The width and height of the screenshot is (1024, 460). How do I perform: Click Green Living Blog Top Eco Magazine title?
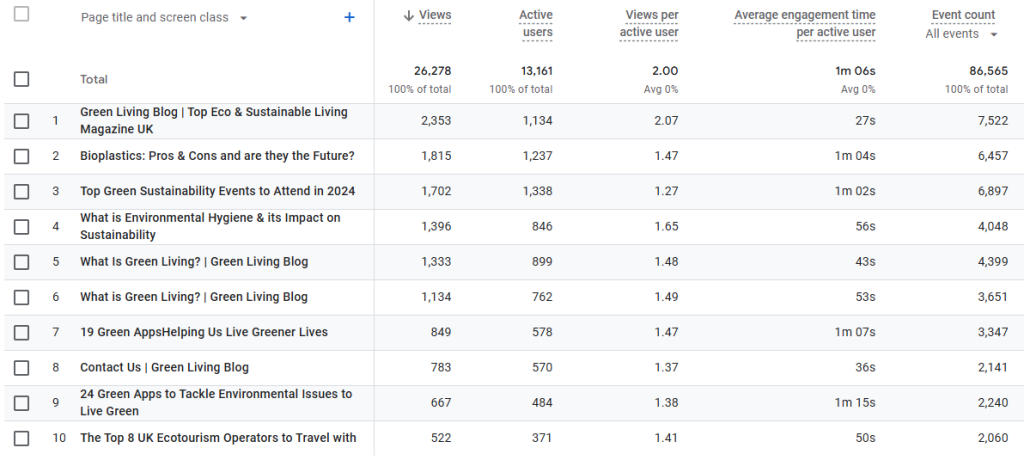(214, 120)
